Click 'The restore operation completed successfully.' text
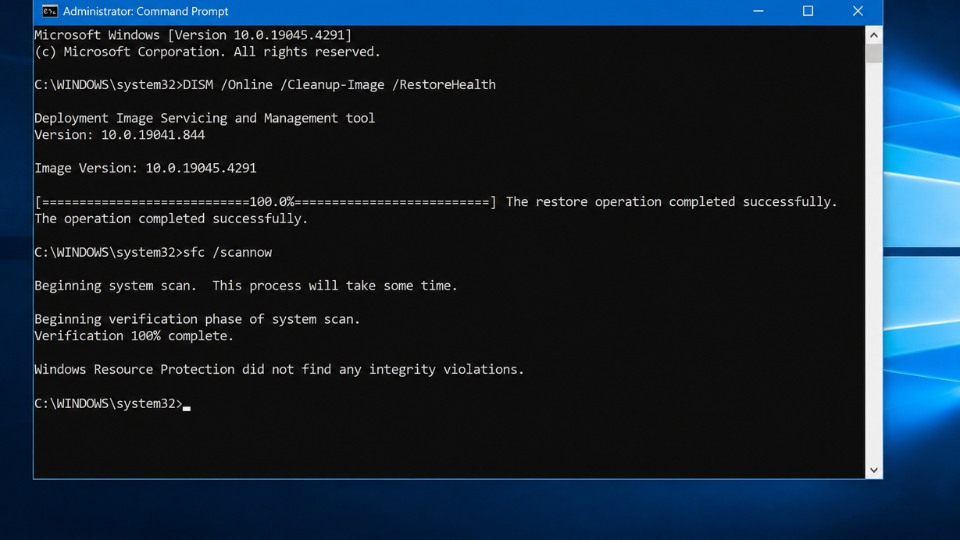 tap(671, 202)
